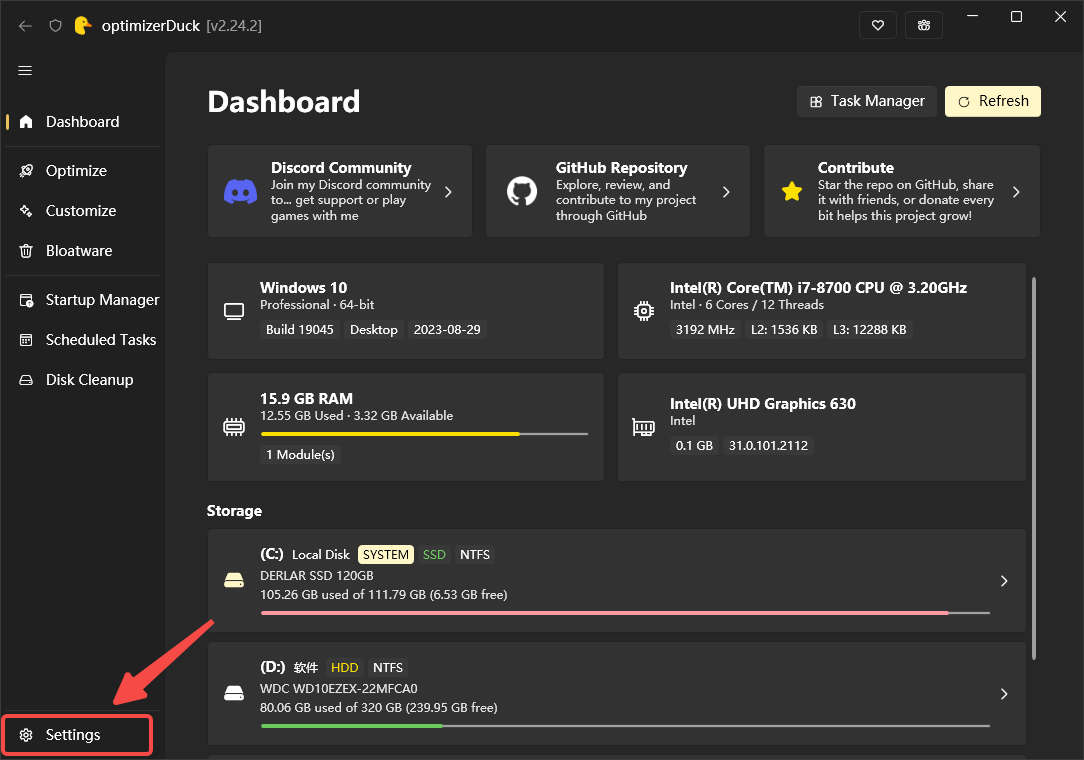The image size is (1084, 760).
Task: Click the Intel UHD Graphics 630 title
Action: point(763,404)
